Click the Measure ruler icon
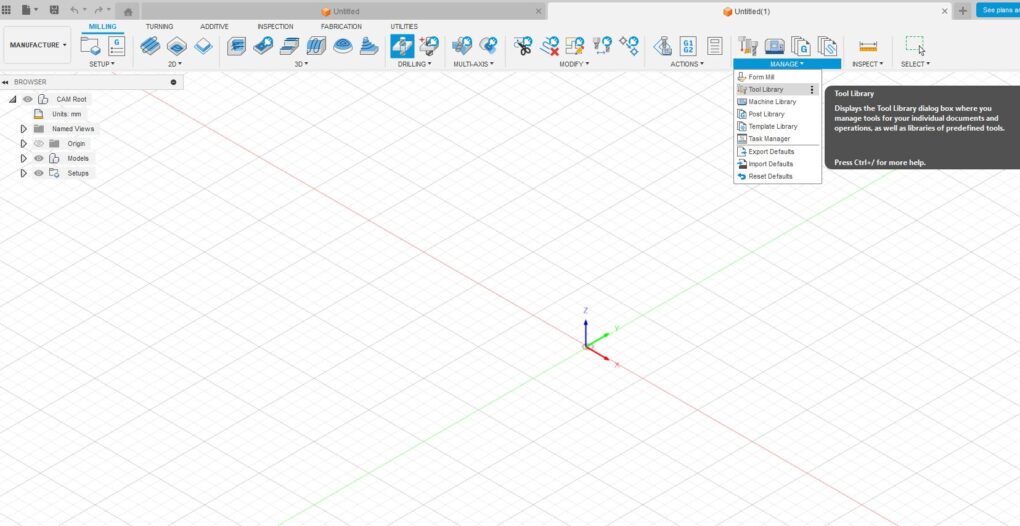 coord(868,46)
